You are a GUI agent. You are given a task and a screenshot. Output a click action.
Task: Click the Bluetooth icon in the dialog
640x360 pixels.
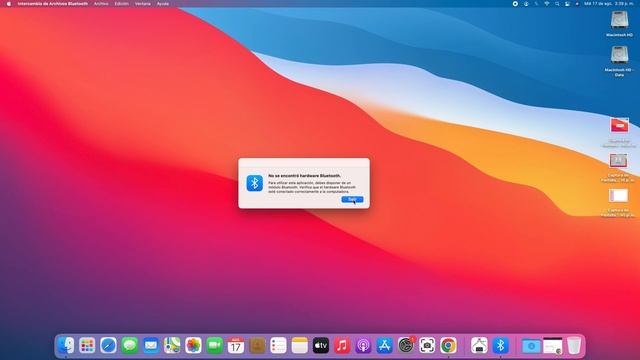tap(255, 183)
